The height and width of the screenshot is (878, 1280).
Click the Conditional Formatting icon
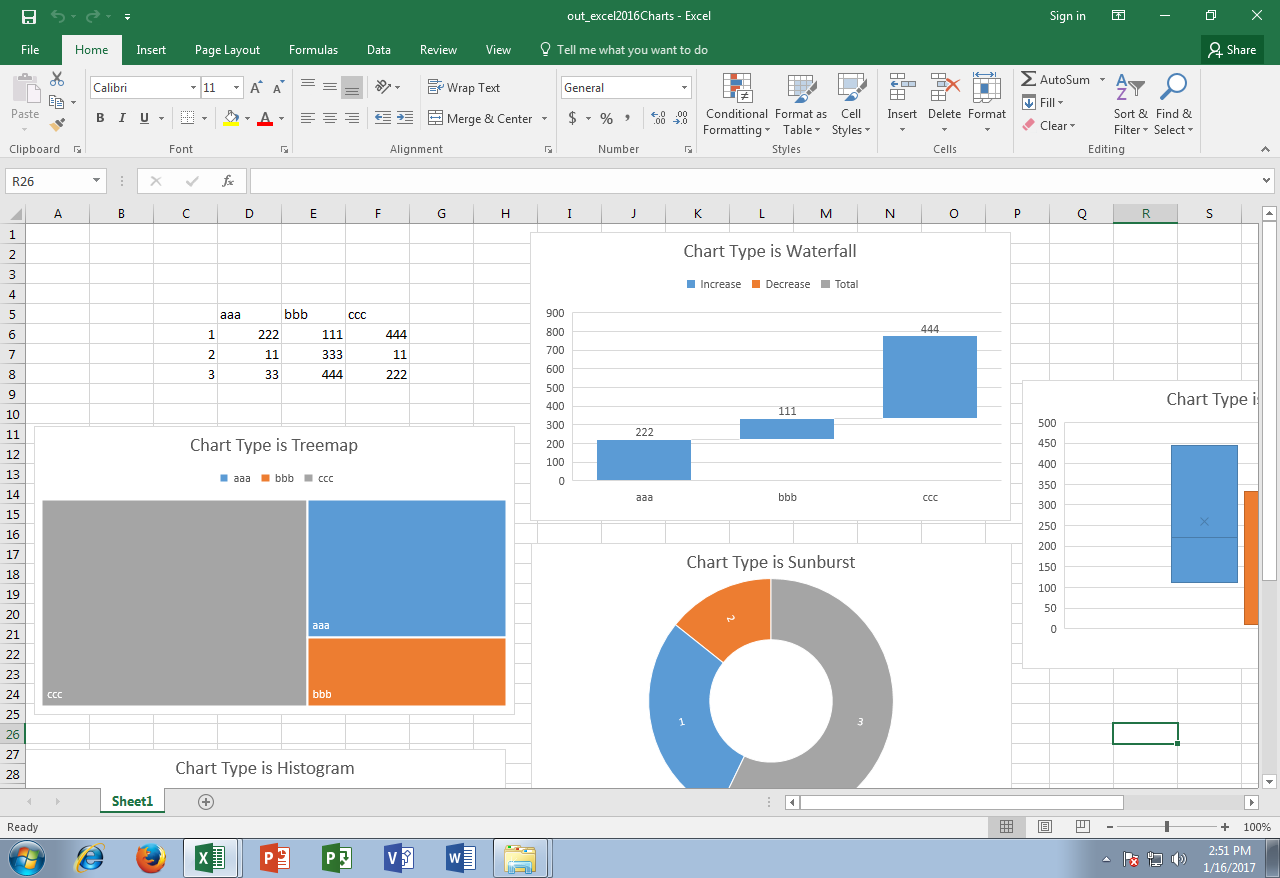click(737, 89)
